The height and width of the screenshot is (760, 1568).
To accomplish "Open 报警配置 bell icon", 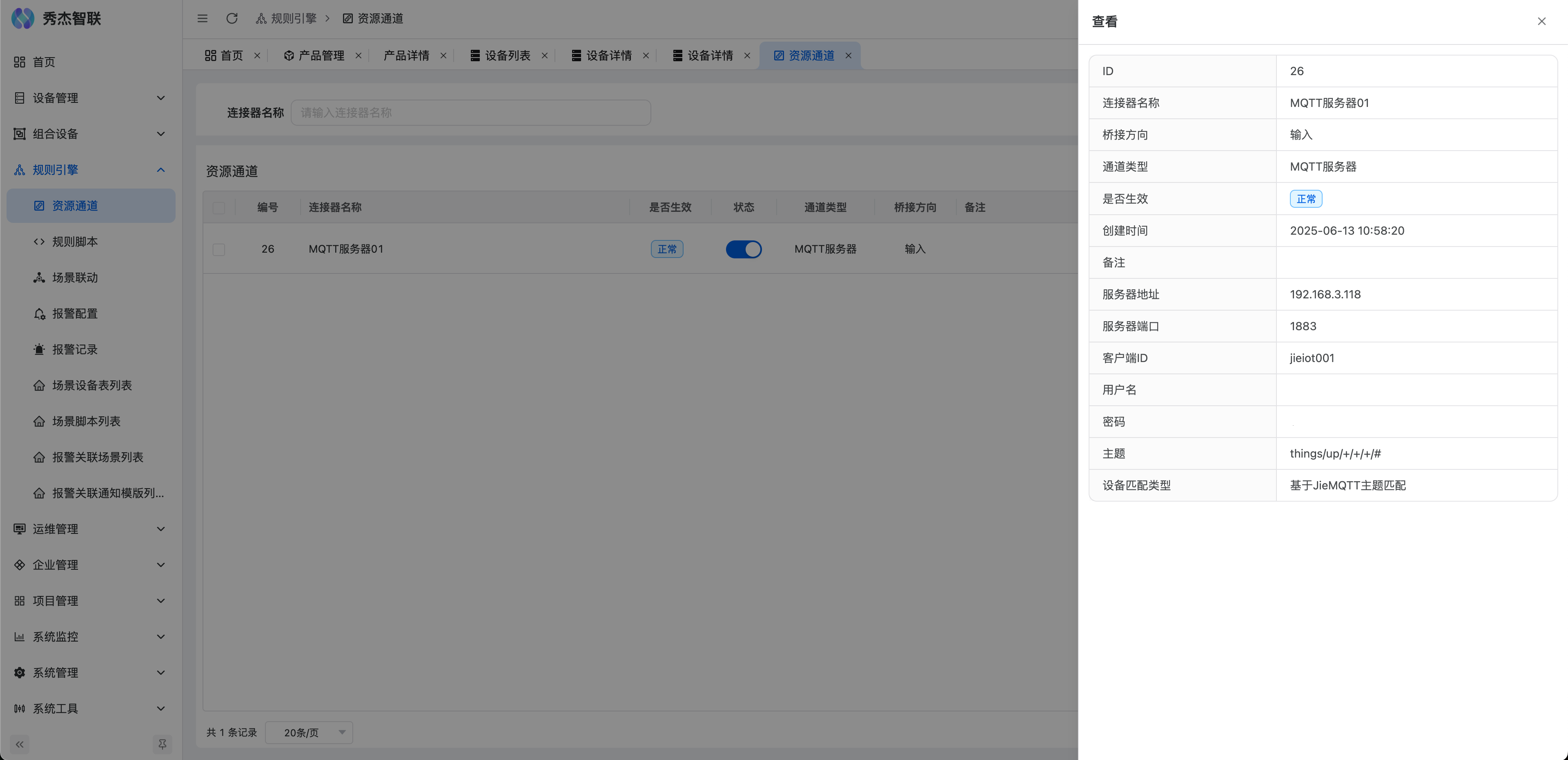I will (x=39, y=313).
